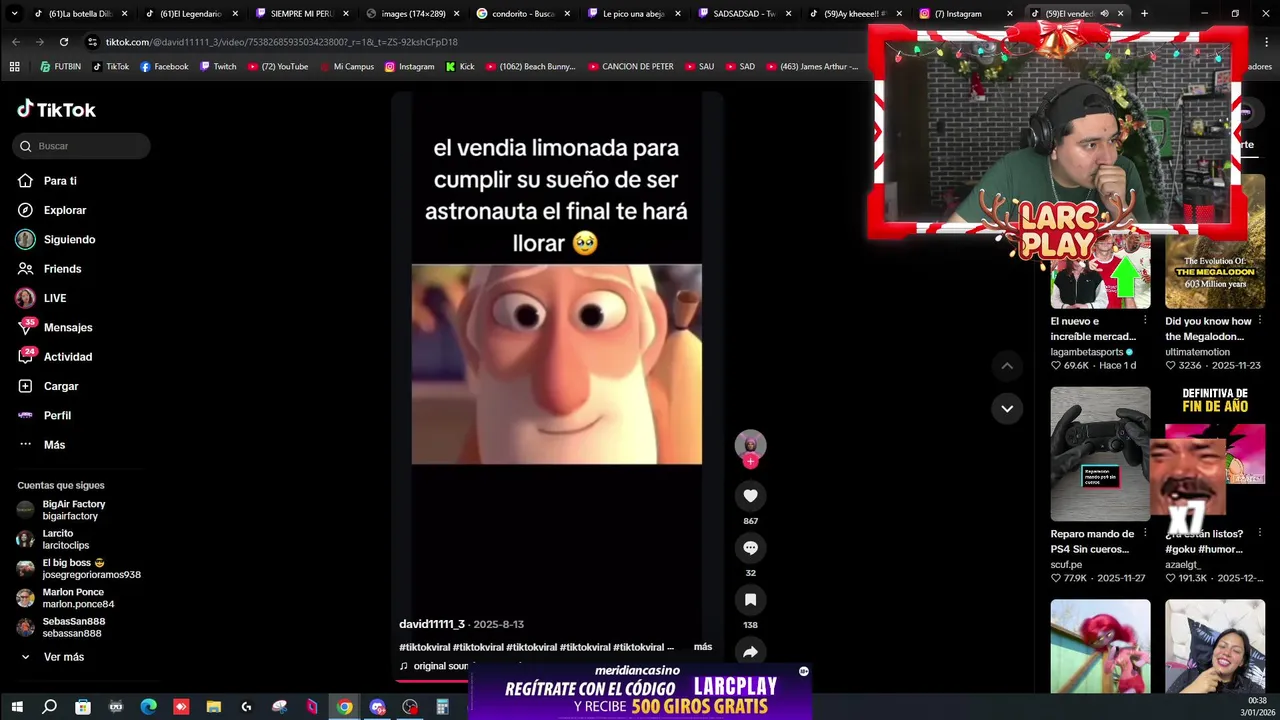Screen dimensions: 1280x720
Task: Open Friends section
Action: pos(49,269)
